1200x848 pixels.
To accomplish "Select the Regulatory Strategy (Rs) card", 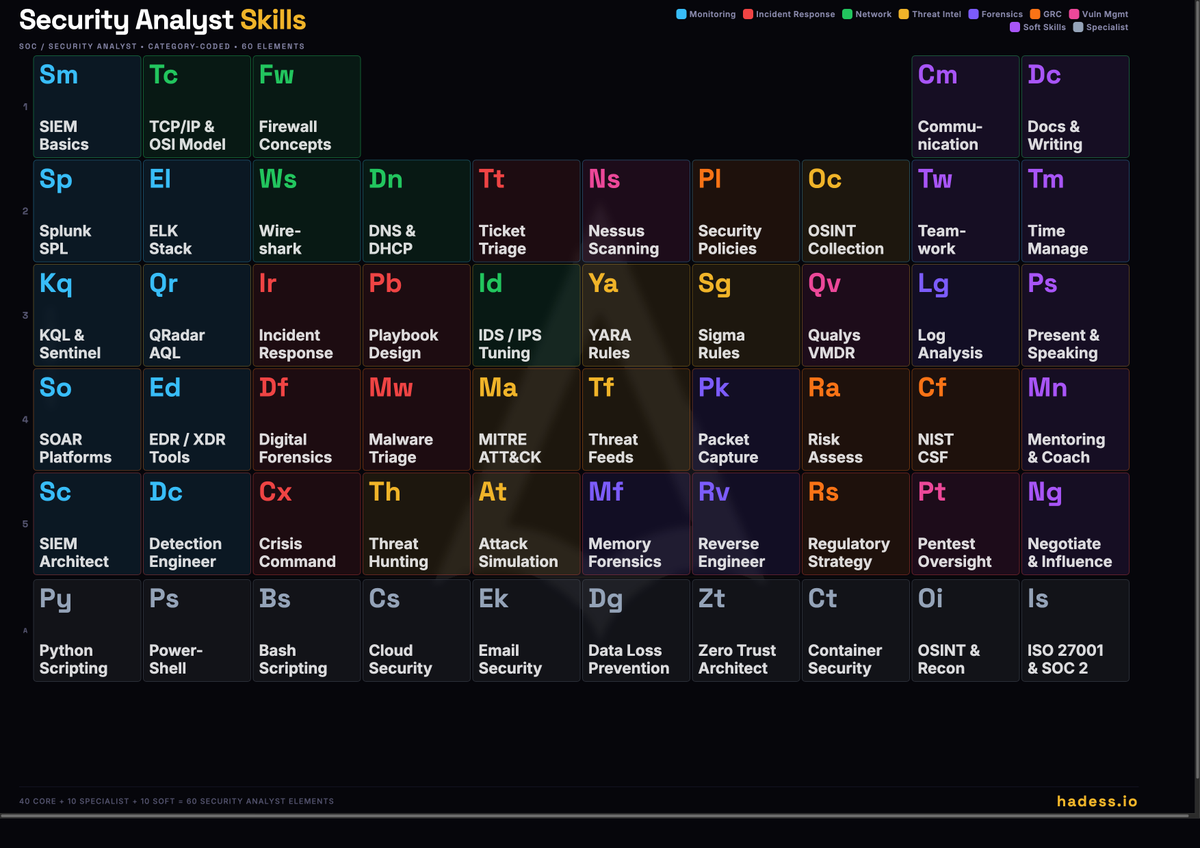I will [856, 523].
